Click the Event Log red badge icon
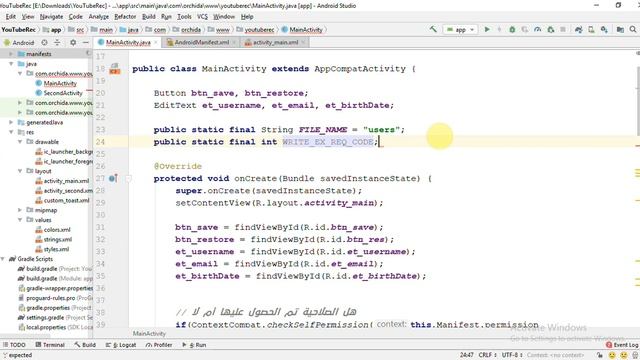 [609, 345]
